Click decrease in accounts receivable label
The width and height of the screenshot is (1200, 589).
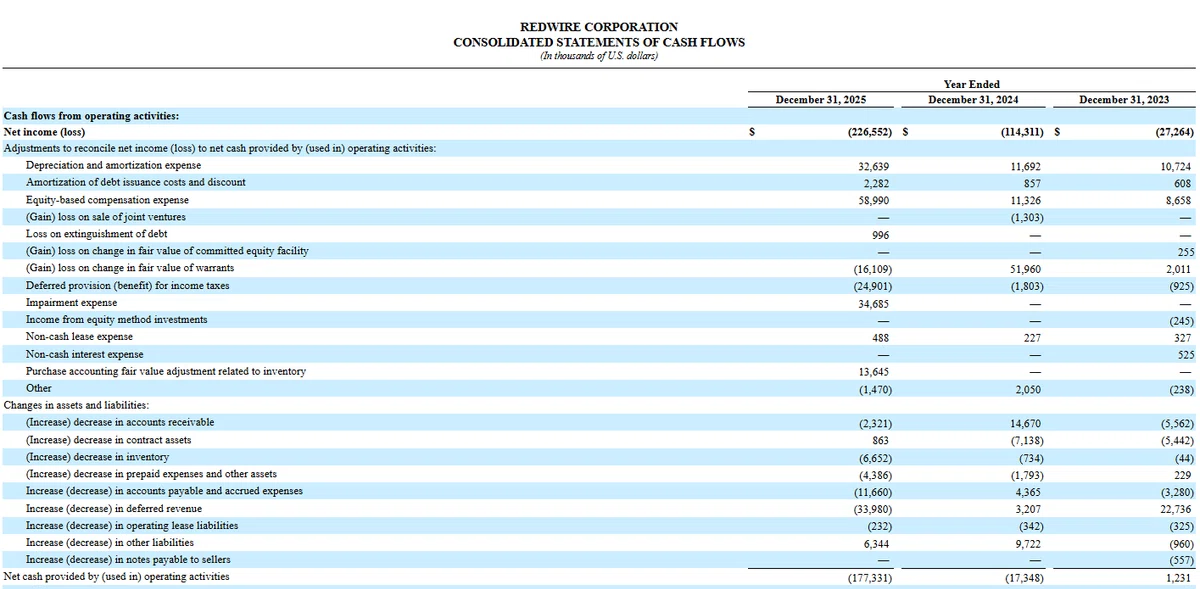[x=120, y=422]
